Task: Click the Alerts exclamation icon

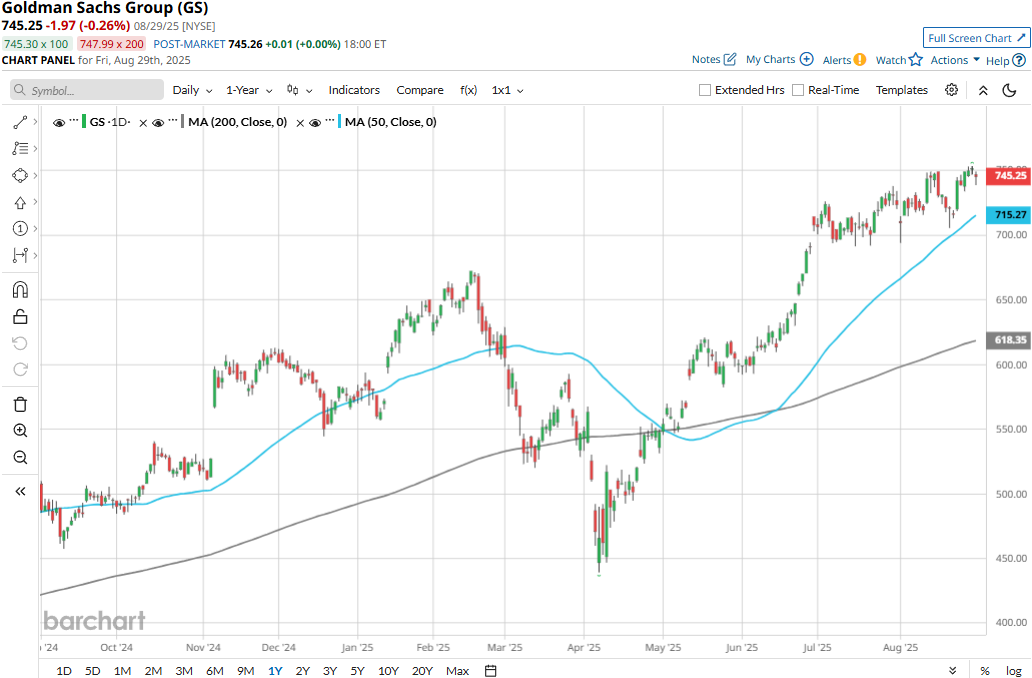Action: pyautogui.click(x=860, y=60)
